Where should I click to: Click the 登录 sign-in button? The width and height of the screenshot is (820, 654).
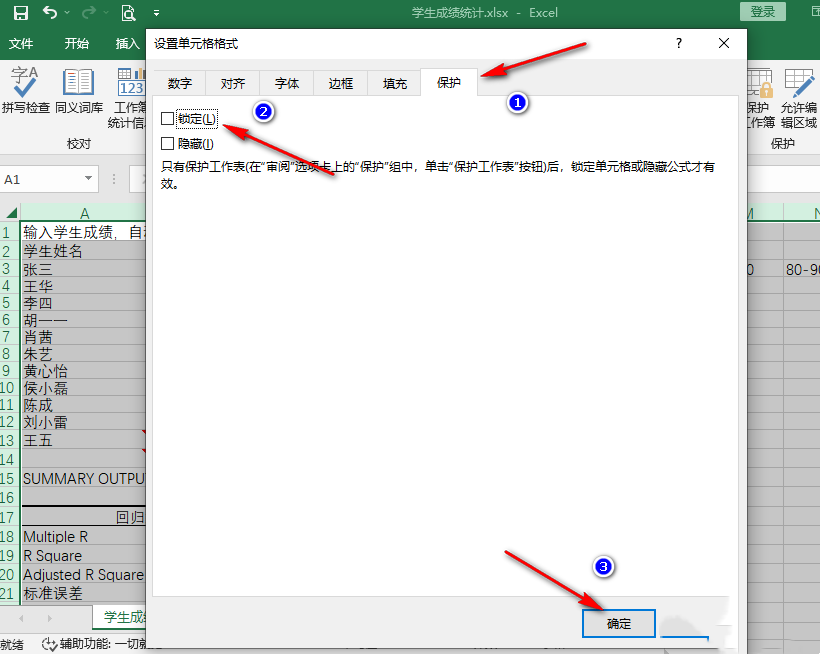762,12
